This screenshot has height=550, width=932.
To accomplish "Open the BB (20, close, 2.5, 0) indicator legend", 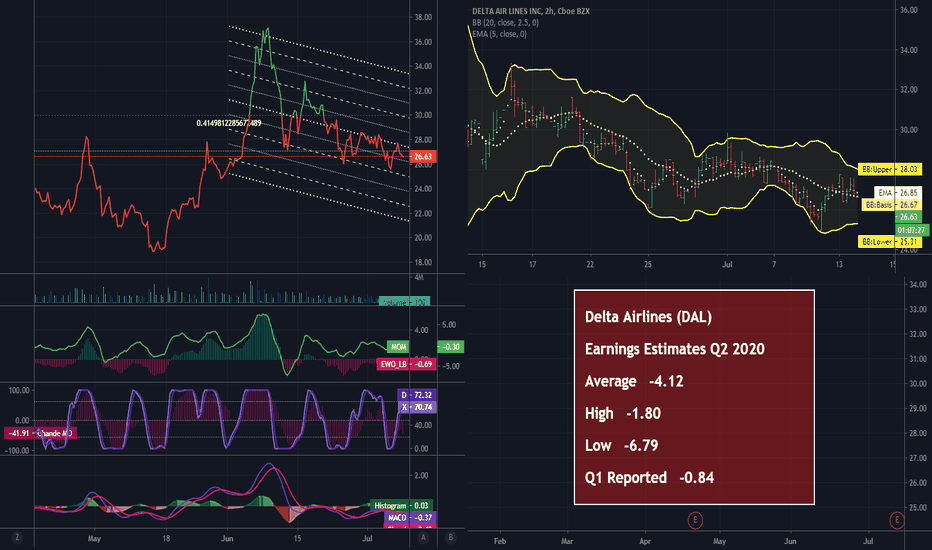I will 505,23.
